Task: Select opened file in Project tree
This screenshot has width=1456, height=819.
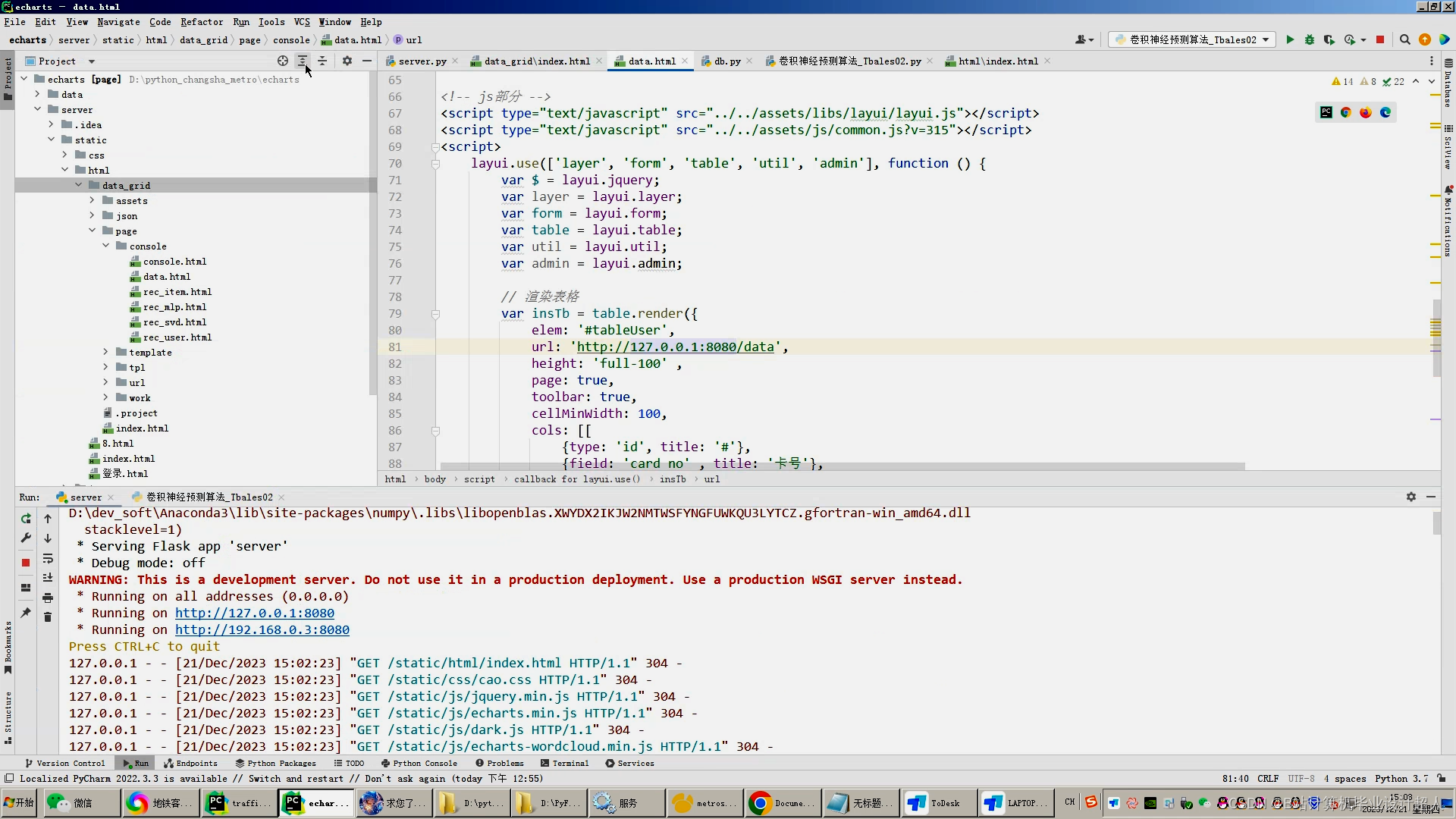Action: tap(283, 61)
